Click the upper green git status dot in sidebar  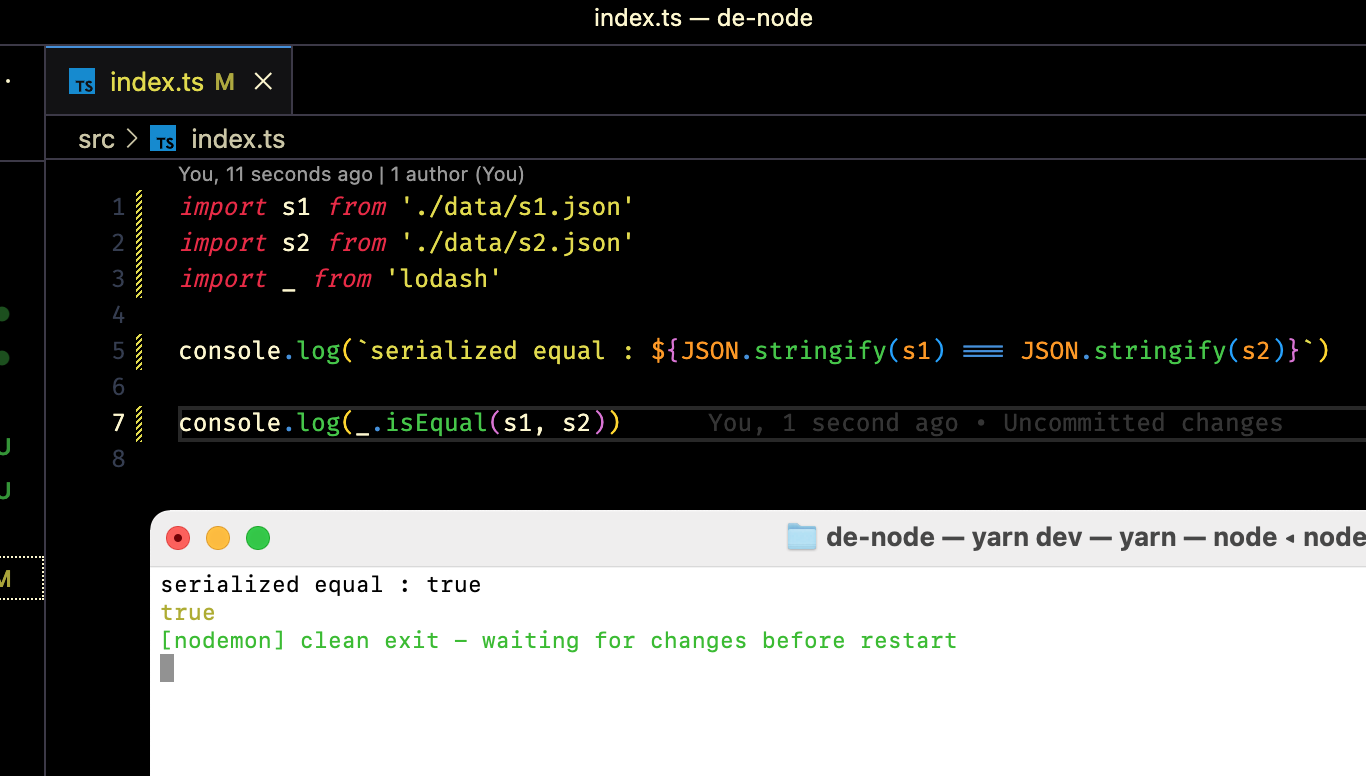click(5, 314)
